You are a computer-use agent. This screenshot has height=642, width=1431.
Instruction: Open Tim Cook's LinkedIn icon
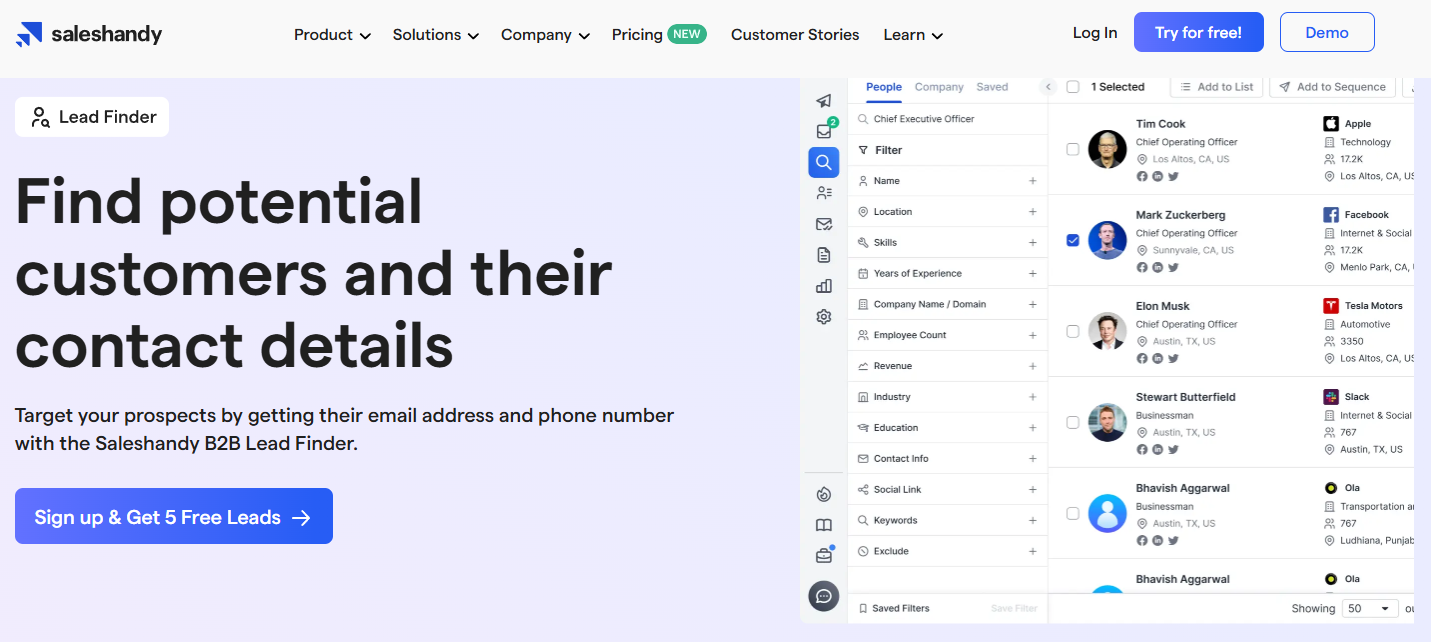coord(1157,176)
